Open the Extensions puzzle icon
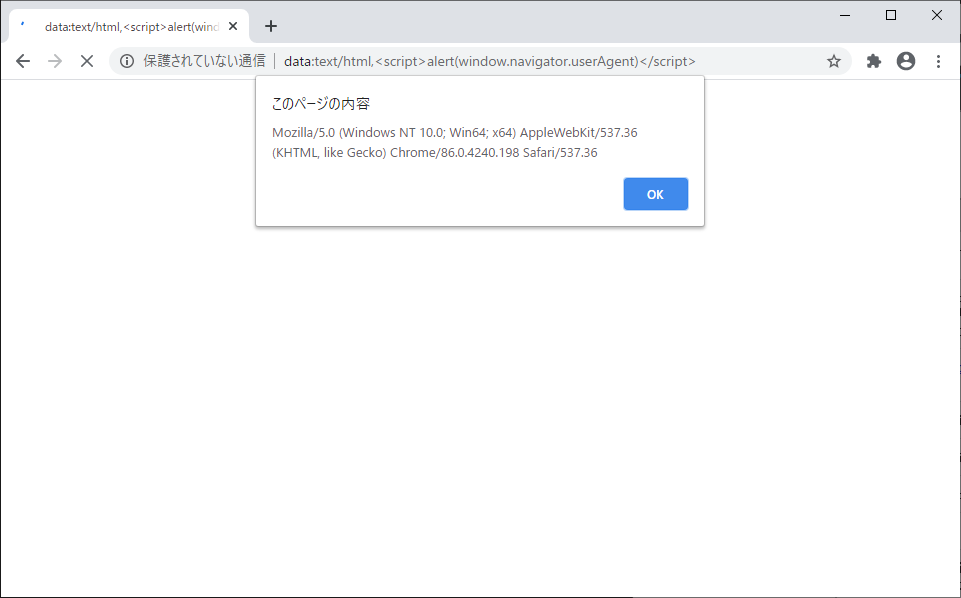The image size is (961, 598). click(x=873, y=61)
